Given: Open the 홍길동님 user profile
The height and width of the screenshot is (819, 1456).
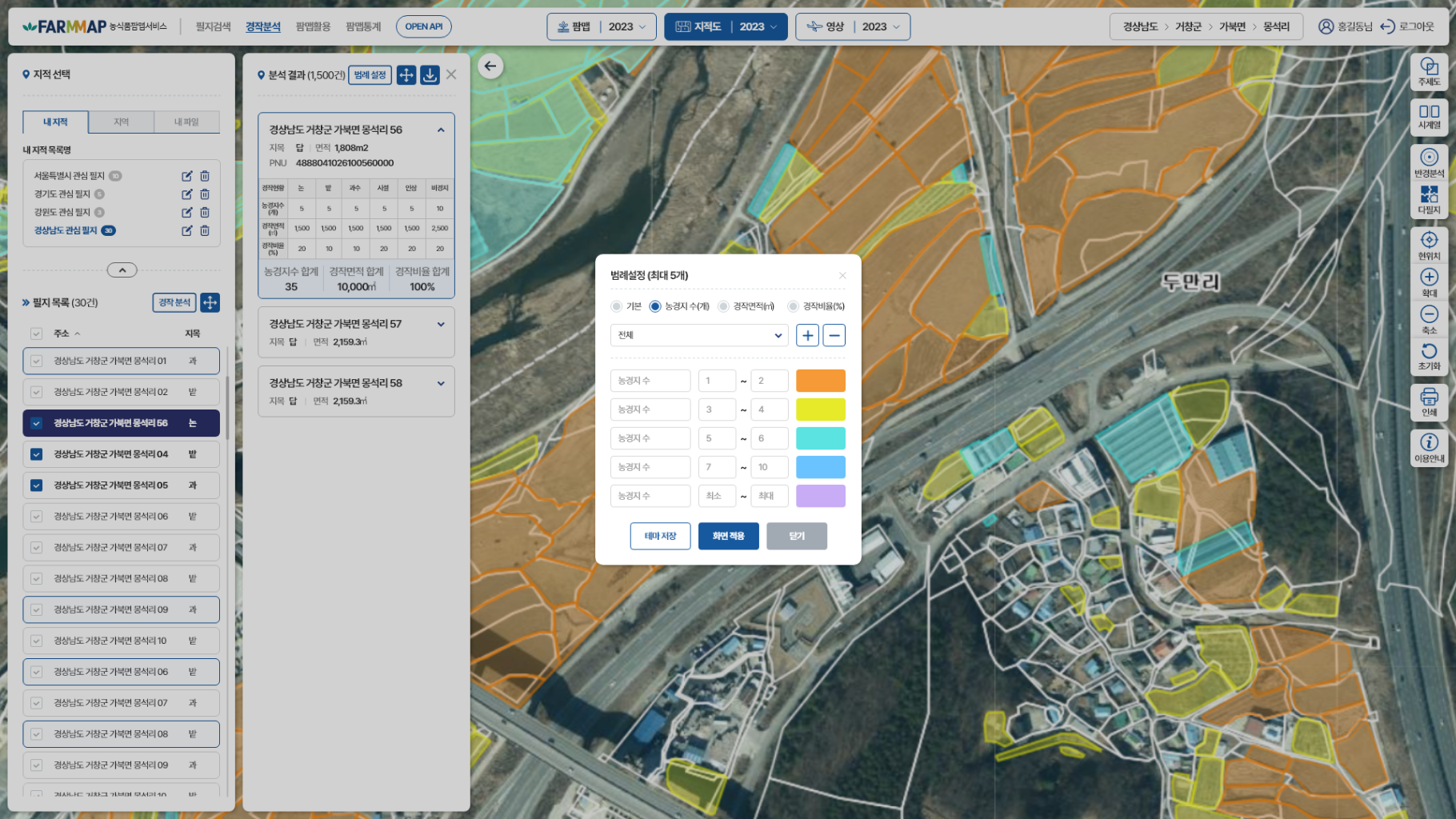Looking at the screenshot, I should point(1345,26).
